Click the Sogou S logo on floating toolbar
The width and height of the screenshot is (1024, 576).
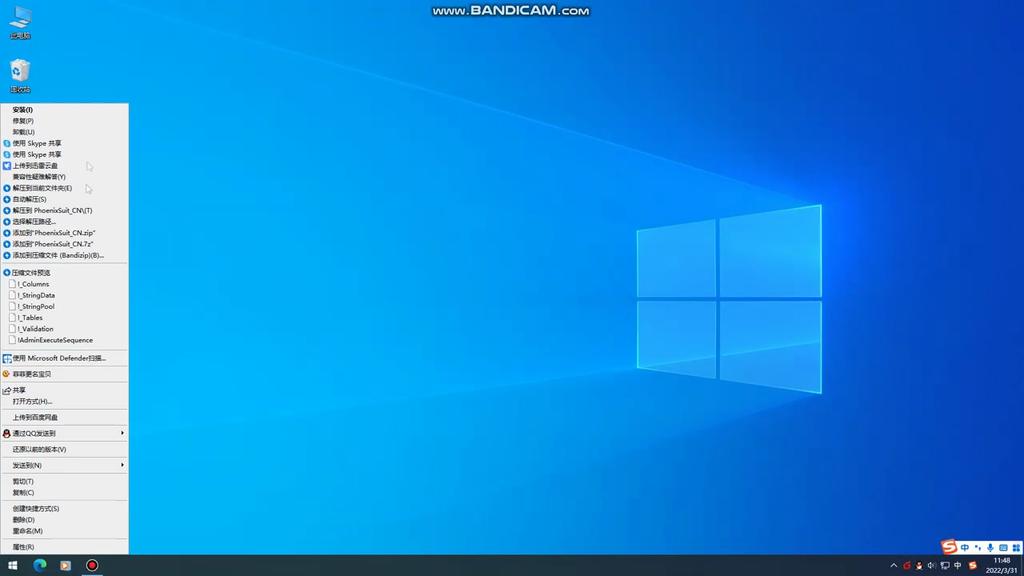tap(949, 547)
